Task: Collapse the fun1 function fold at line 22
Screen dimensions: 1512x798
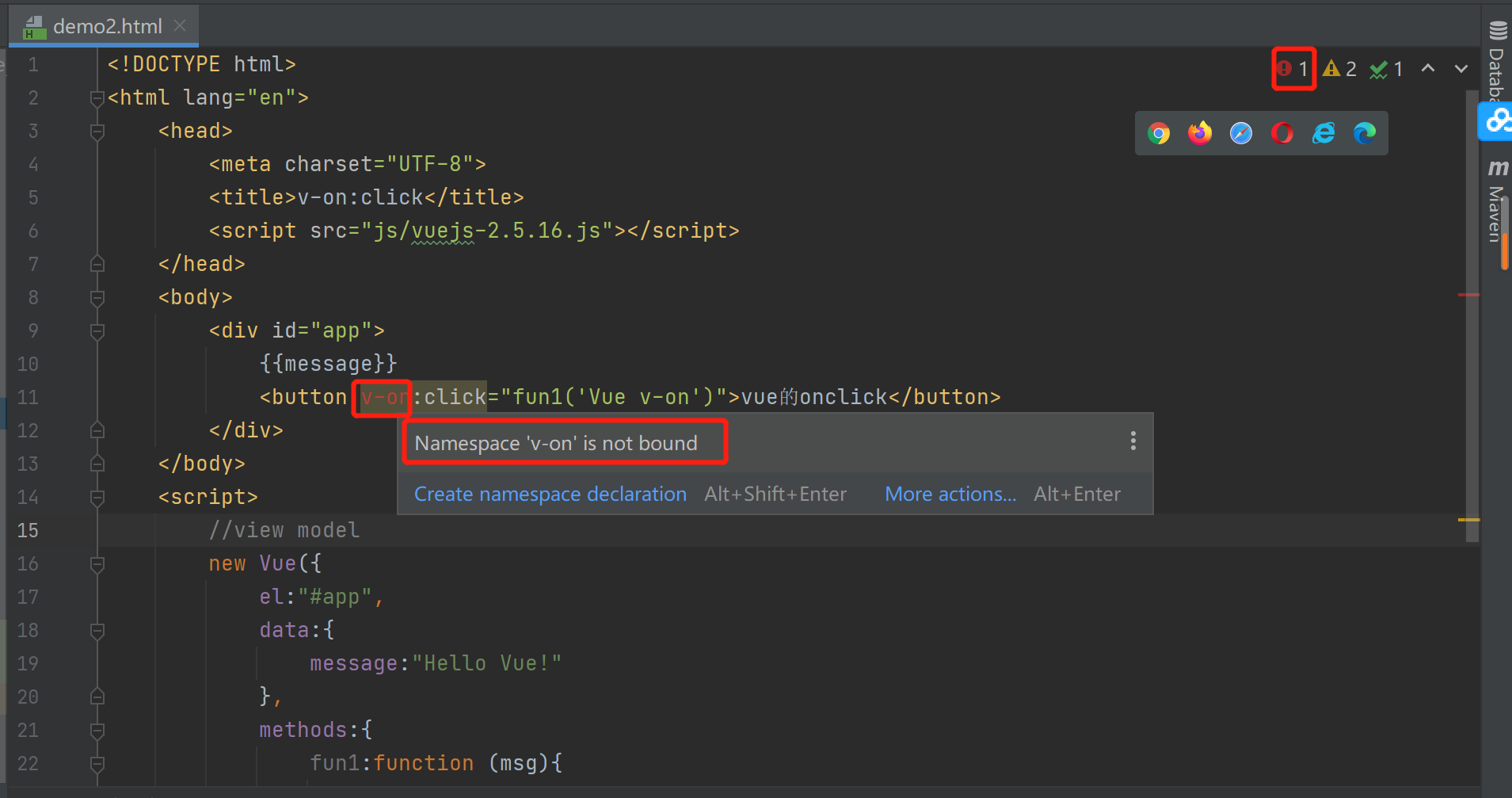Action: pos(97,764)
